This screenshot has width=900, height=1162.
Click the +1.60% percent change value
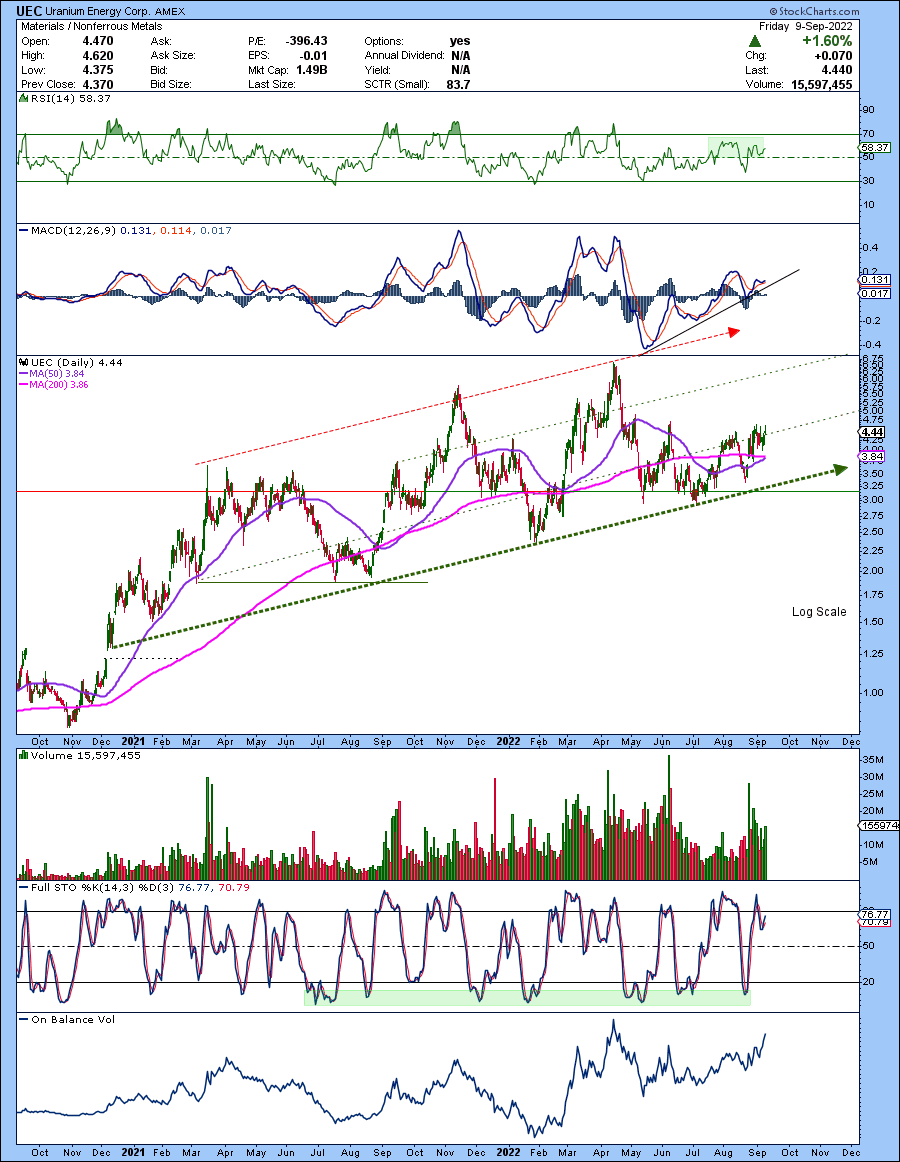(827, 42)
